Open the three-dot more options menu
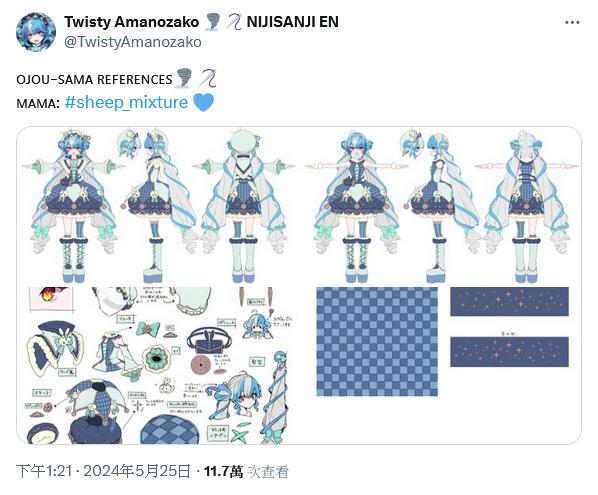Screen dimensions: 598x495 (572, 23)
